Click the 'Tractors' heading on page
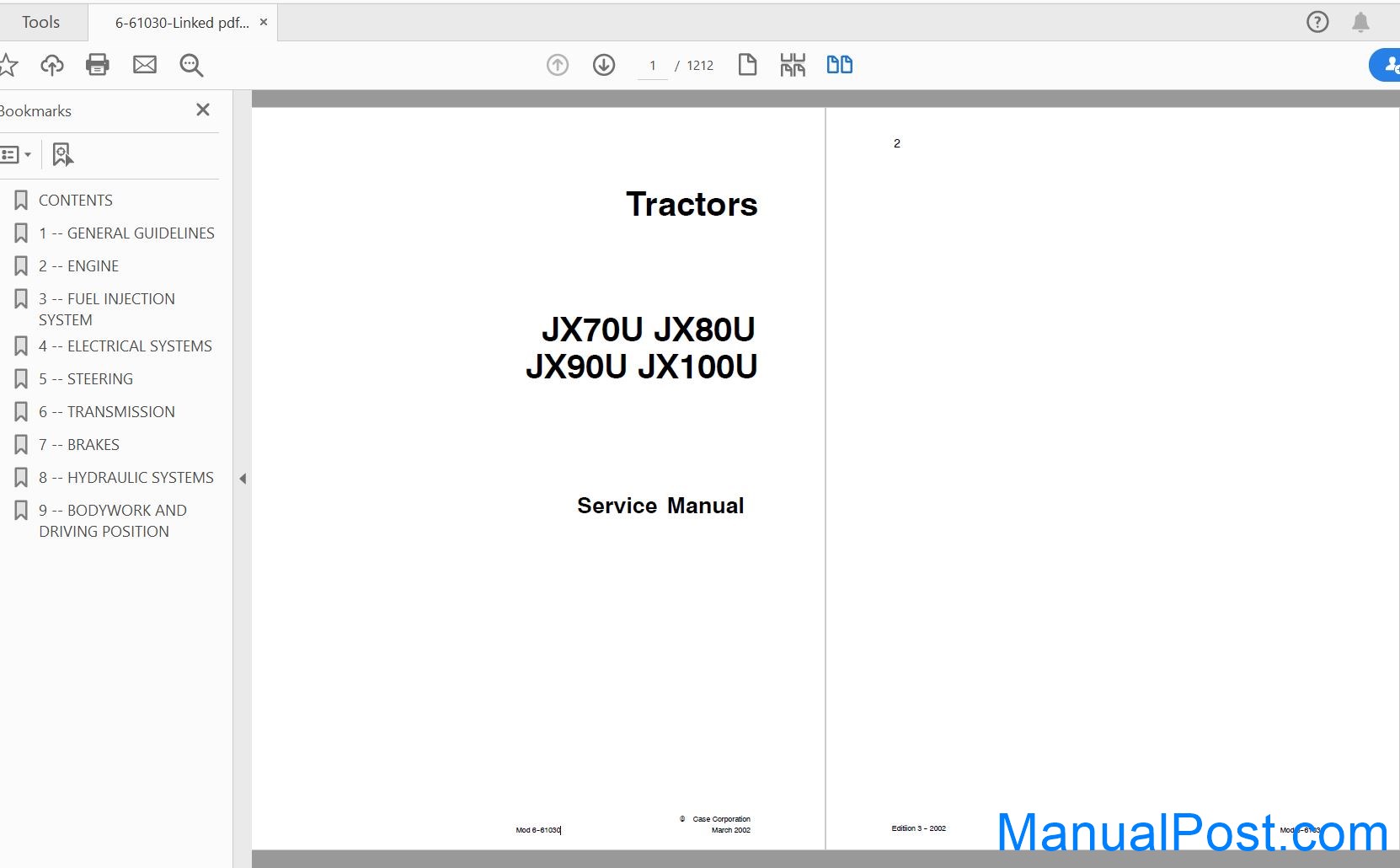 pyautogui.click(x=692, y=205)
